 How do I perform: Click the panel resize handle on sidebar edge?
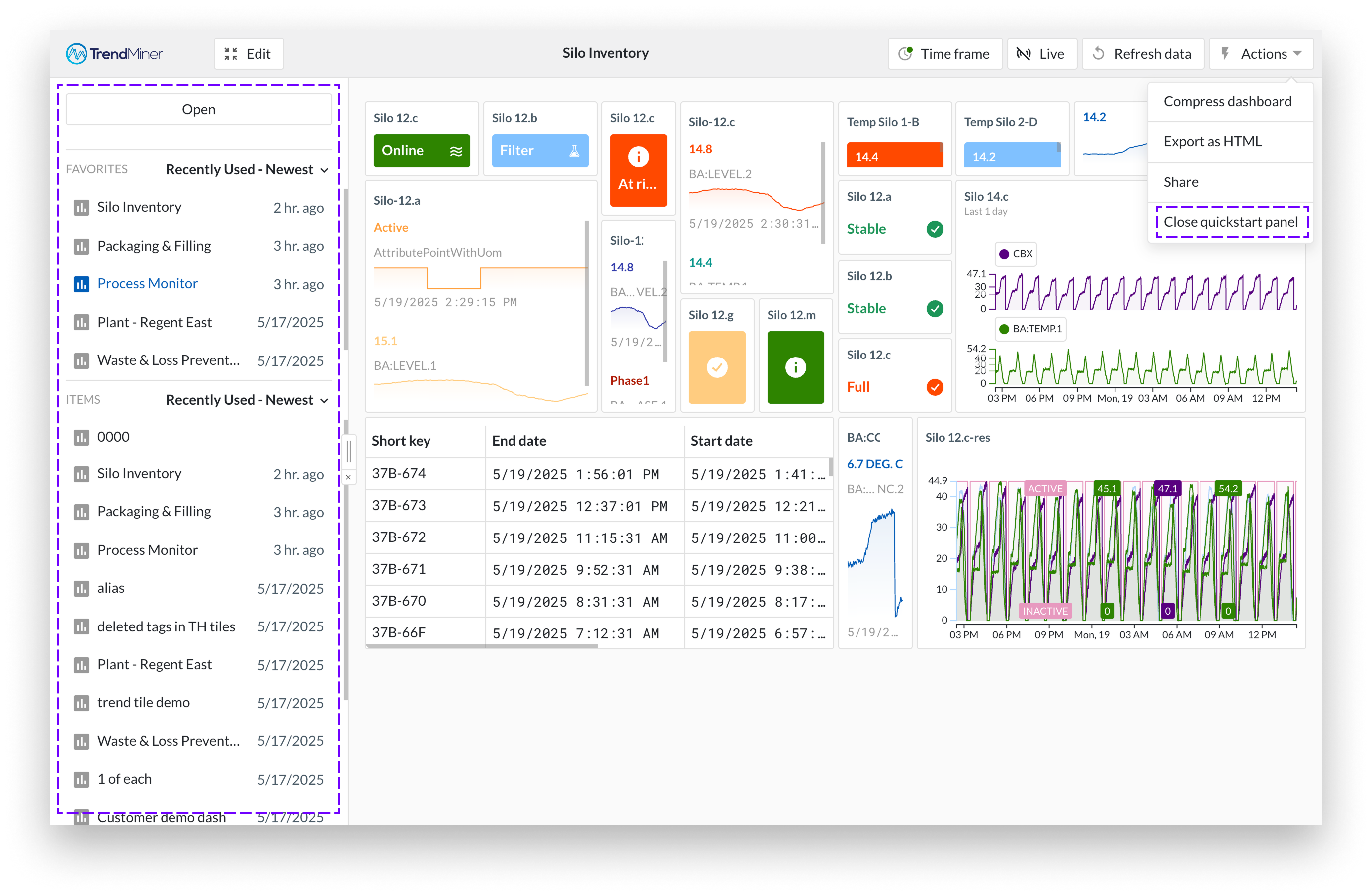click(x=349, y=451)
